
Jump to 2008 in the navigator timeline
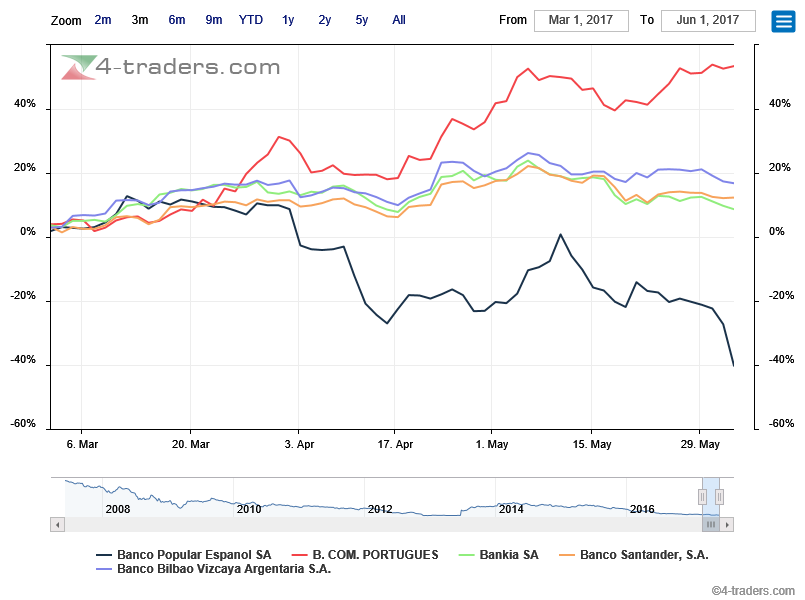tap(118, 509)
